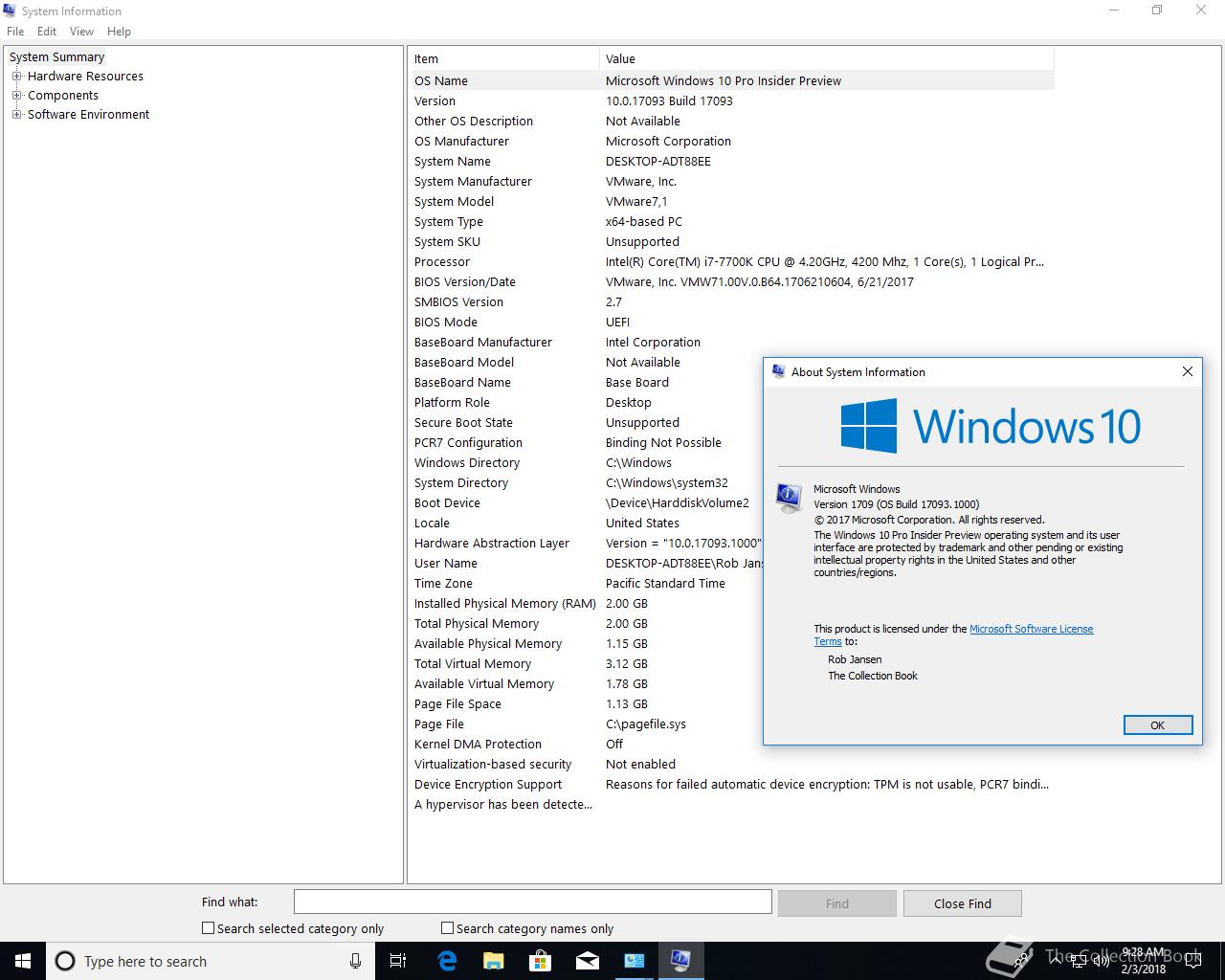Select the PCR7 Configuration row

point(588,443)
